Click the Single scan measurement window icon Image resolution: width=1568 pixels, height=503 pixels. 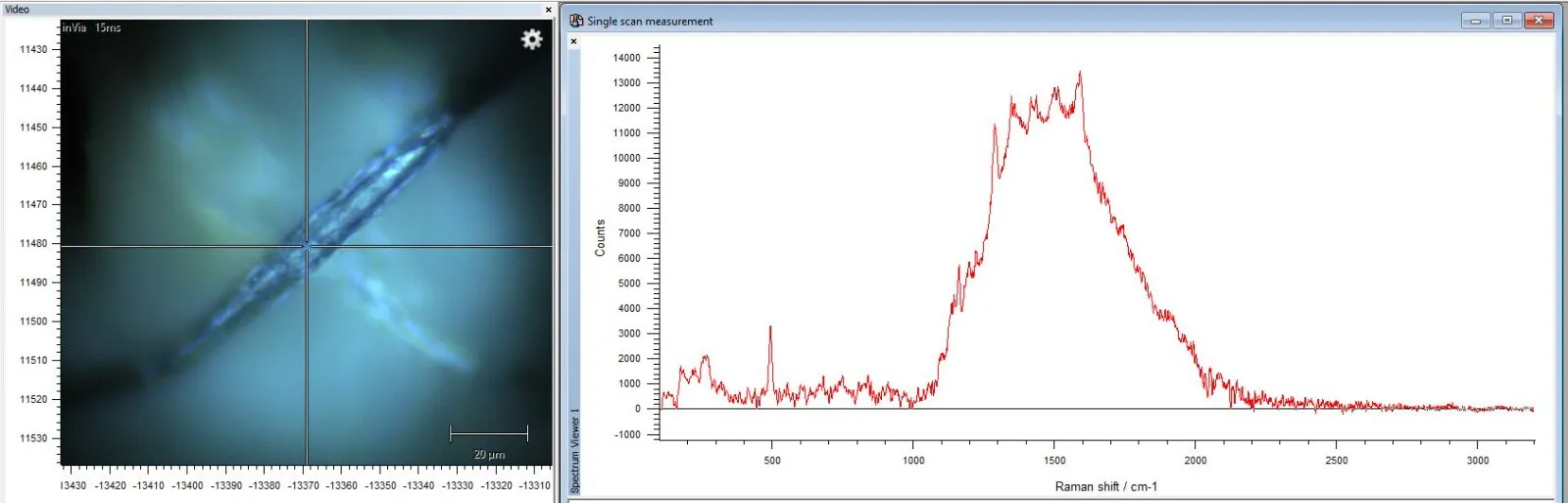576,21
